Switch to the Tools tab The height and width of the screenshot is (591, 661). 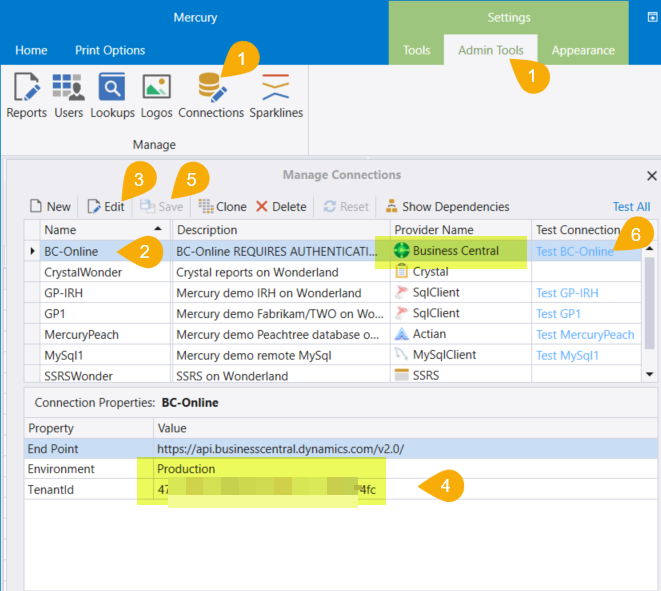pyautogui.click(x=416, y=50)
